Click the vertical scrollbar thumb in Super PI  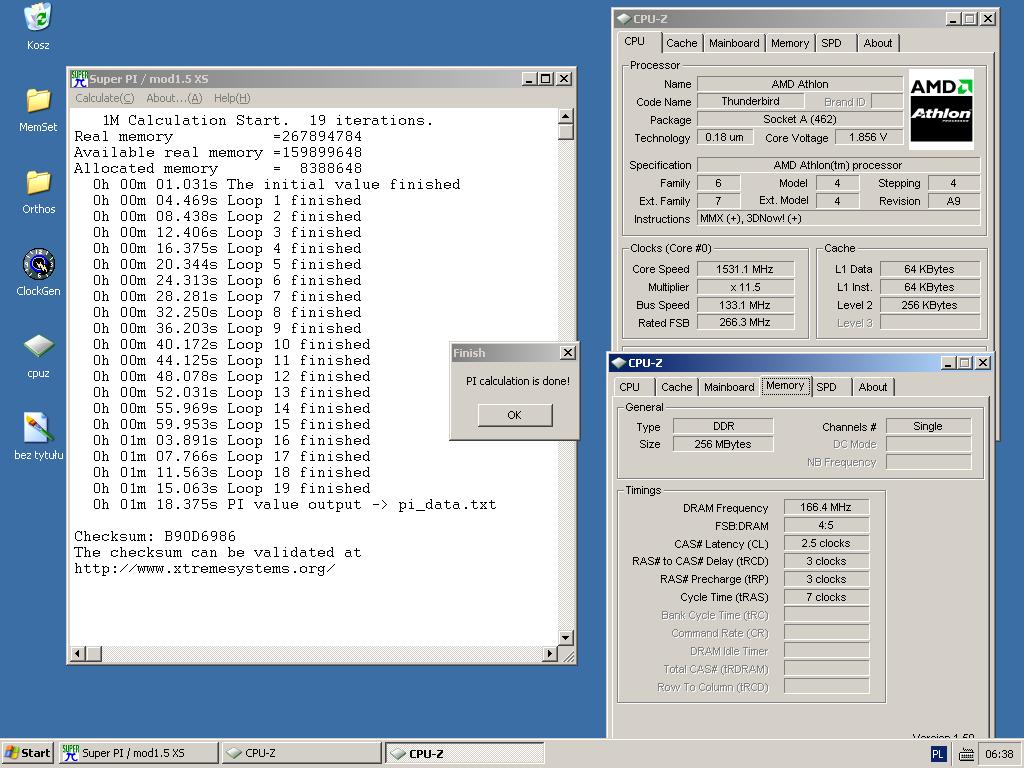[x=566, y=131]
